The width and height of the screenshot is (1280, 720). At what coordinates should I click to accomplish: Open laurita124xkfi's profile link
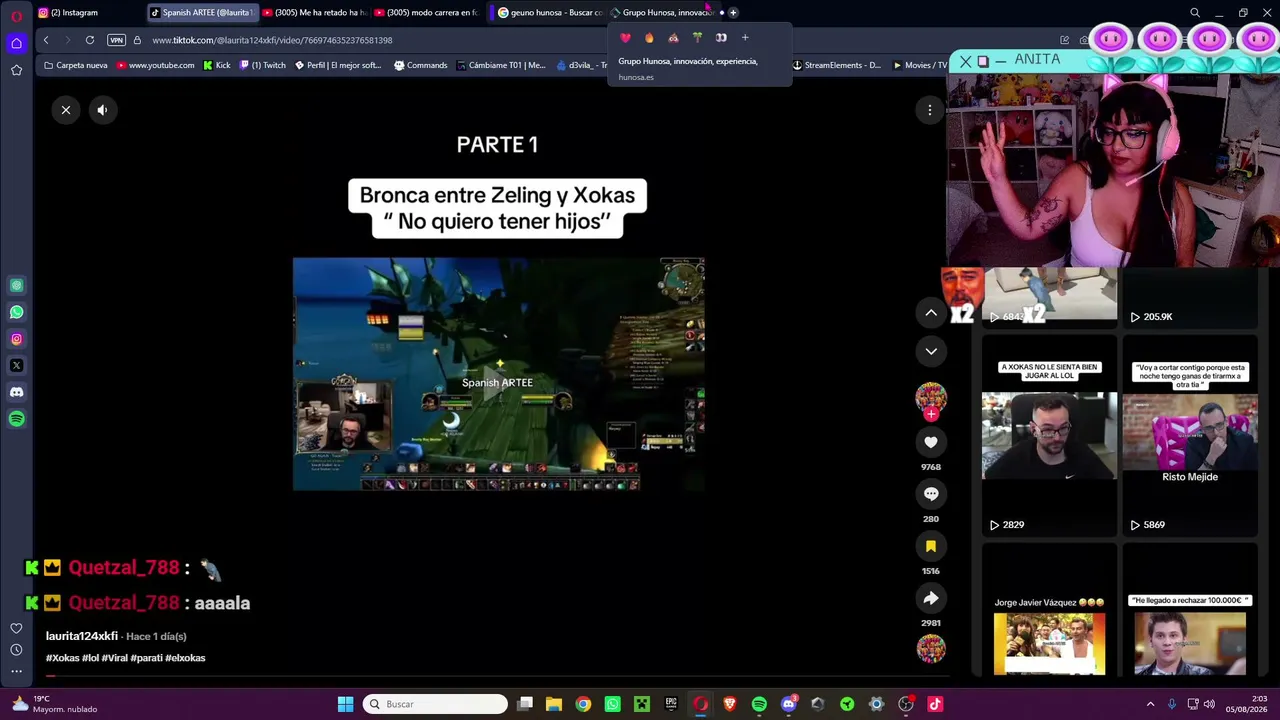[x=82, y=636]
